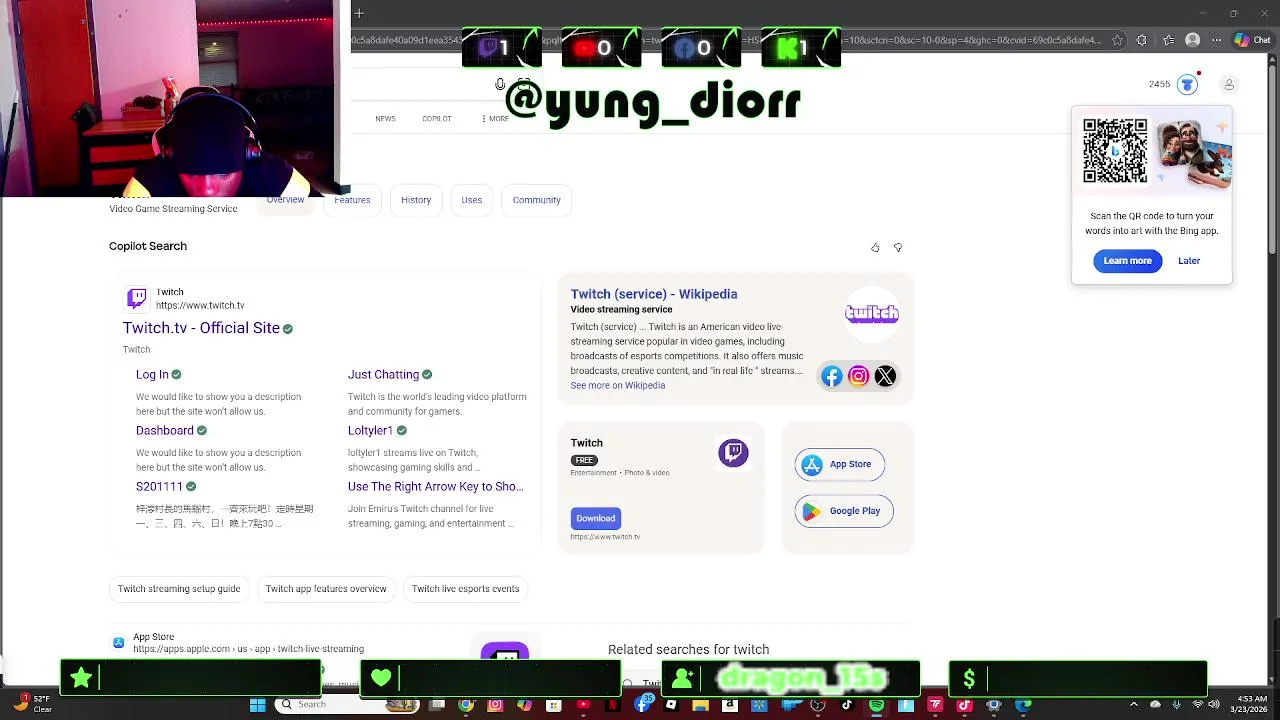Open the Bing account sign-in icon
Image resolution: width=1280 pixels, height=720 pixels.
coord(1229,85)
